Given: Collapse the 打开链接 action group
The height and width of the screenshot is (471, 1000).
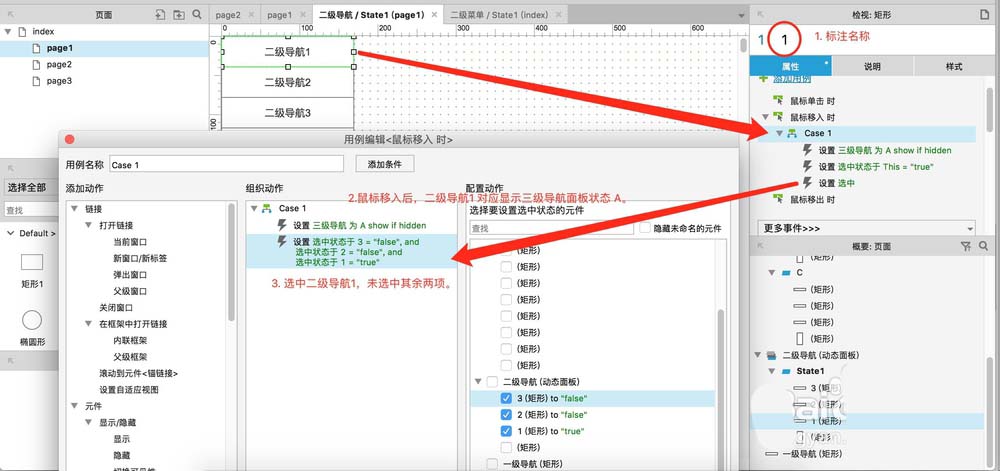Looking at the screenshot, I should (89, 226).
